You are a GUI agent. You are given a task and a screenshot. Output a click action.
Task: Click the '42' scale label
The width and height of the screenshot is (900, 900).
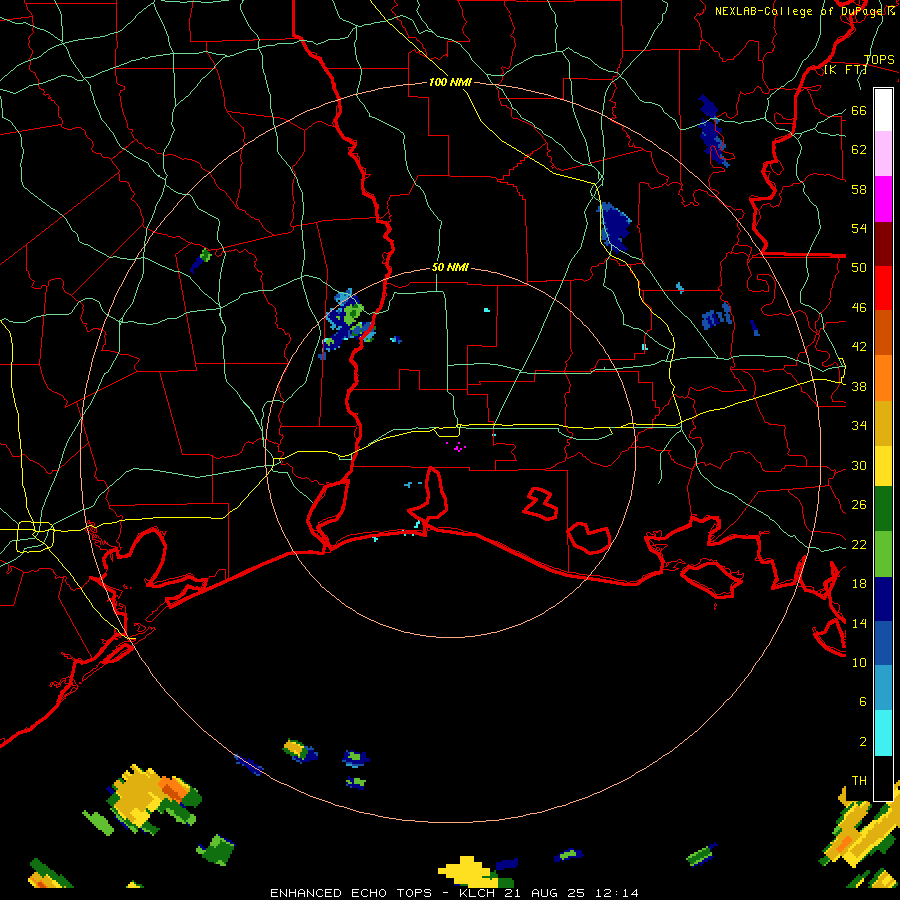pyautogui.click(x=859, y=346)
